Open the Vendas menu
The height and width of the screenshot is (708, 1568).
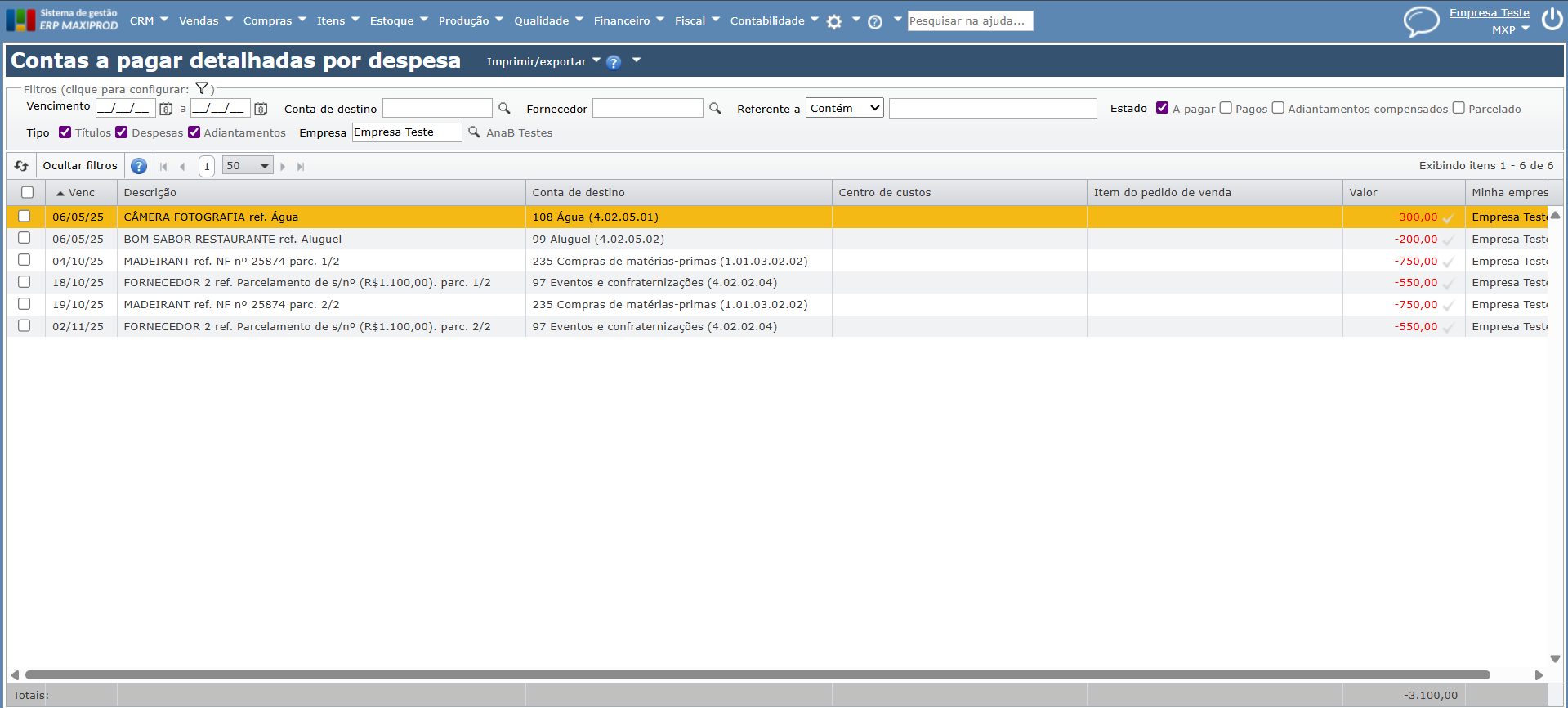pyautogui.click(x=206, y=20)
